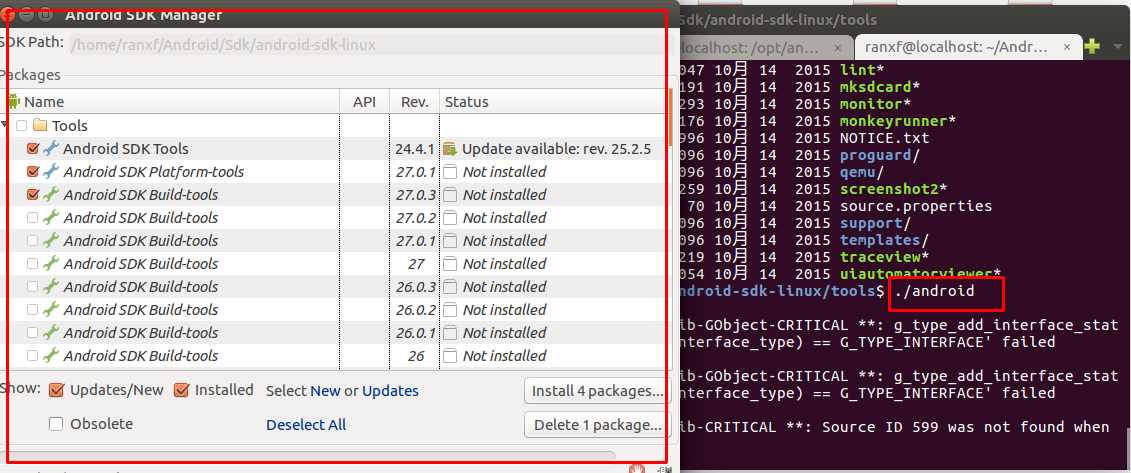1131x473 pixels.
Task: Click the Deselect All link
Action: [306, 425]
